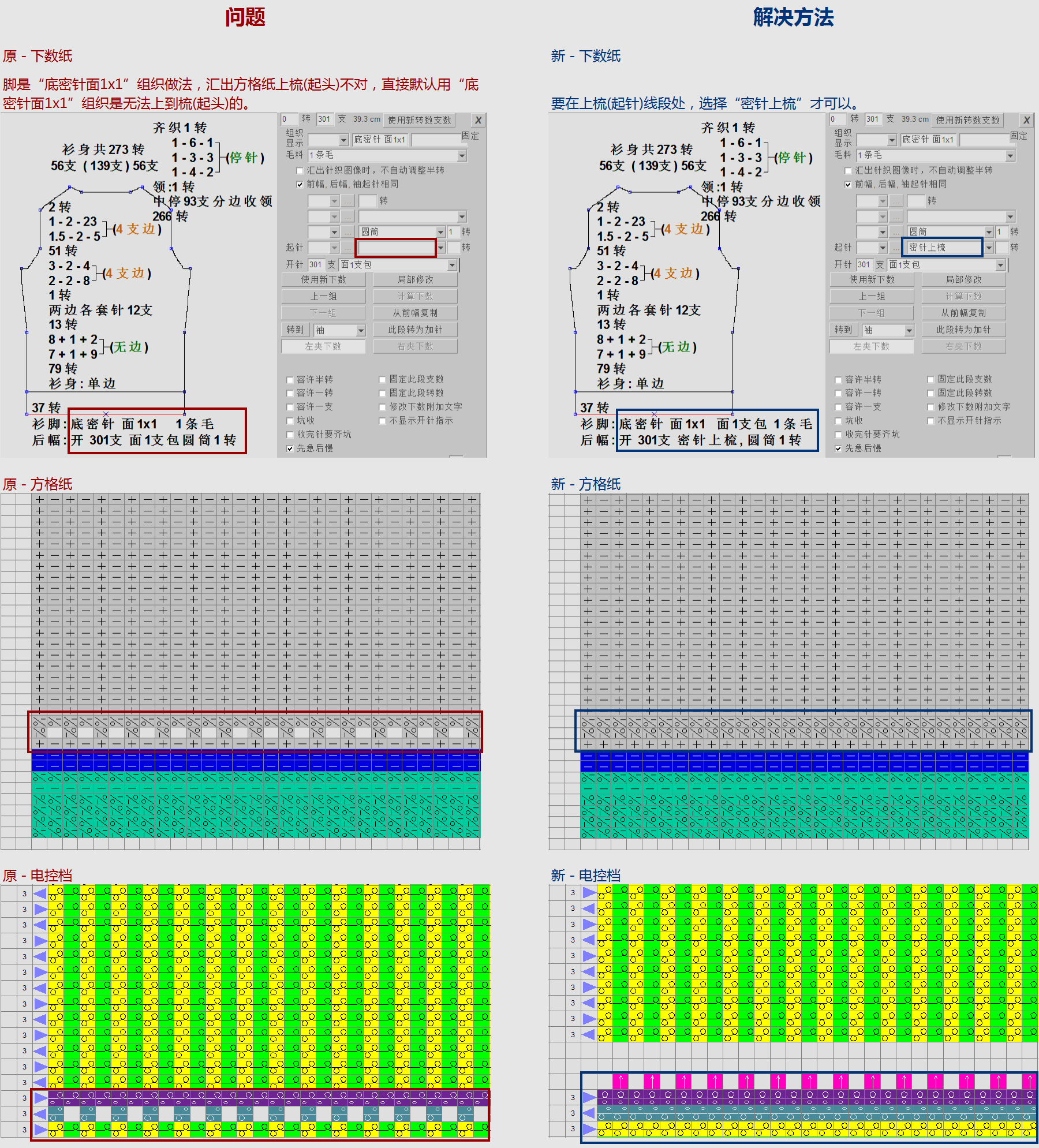Click the 301 支 input field
The image size is (1039, 1148).
coord(325,119)
